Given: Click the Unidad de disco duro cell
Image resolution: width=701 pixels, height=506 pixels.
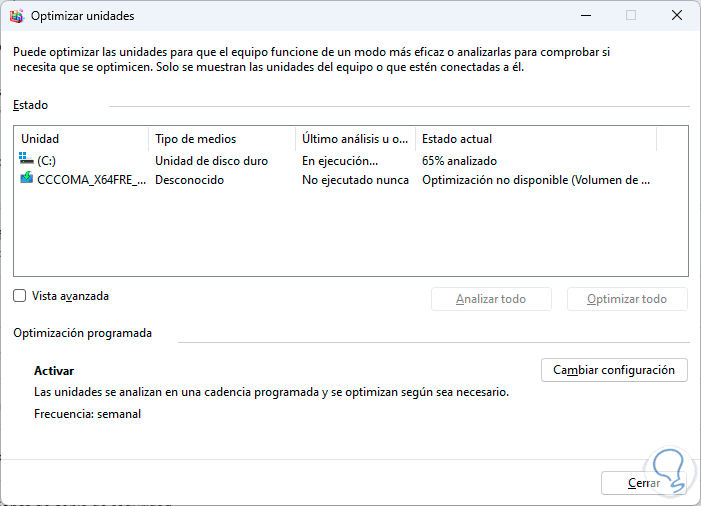Looking at the screenshot, I should point(211,160).
